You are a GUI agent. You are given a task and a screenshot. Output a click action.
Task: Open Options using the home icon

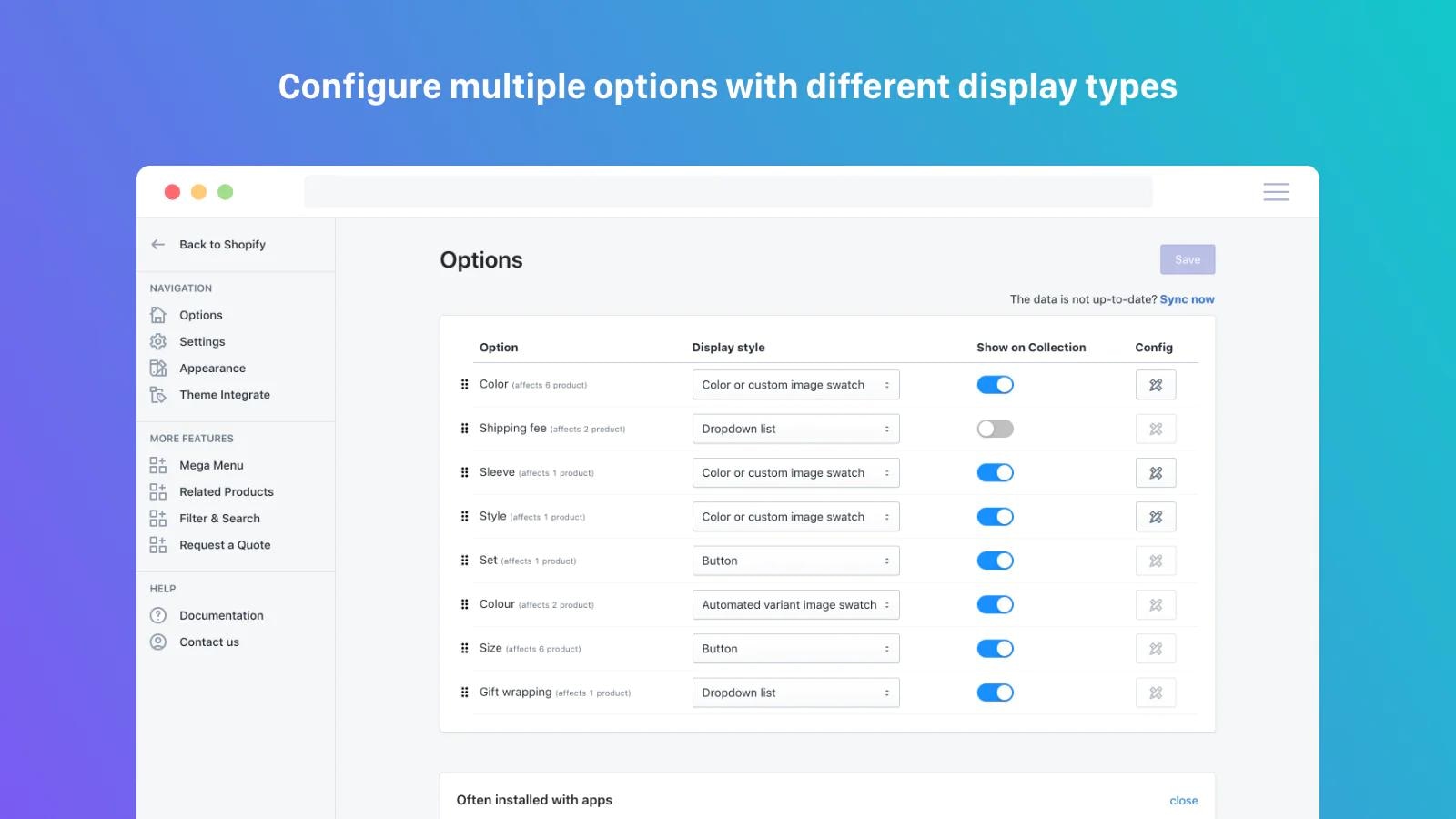158,314
